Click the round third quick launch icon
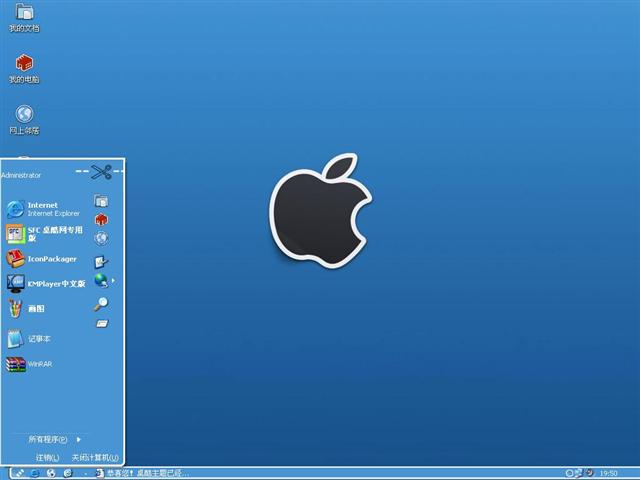The width and height of the screenshot is (640, 480). (x=68, y=473)
